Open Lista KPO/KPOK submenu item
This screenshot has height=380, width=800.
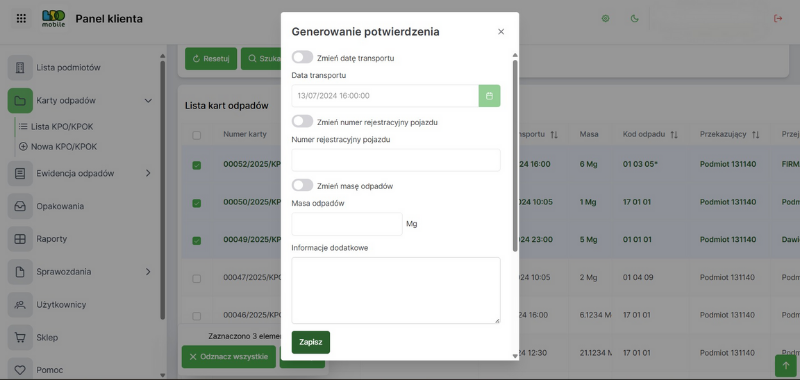(62, 126)
